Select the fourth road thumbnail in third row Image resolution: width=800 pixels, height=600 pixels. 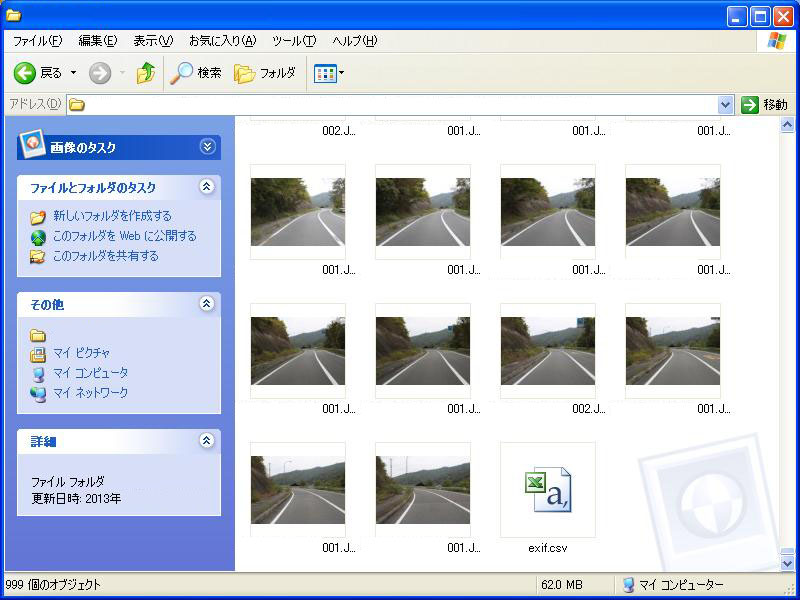pos(673,351)
